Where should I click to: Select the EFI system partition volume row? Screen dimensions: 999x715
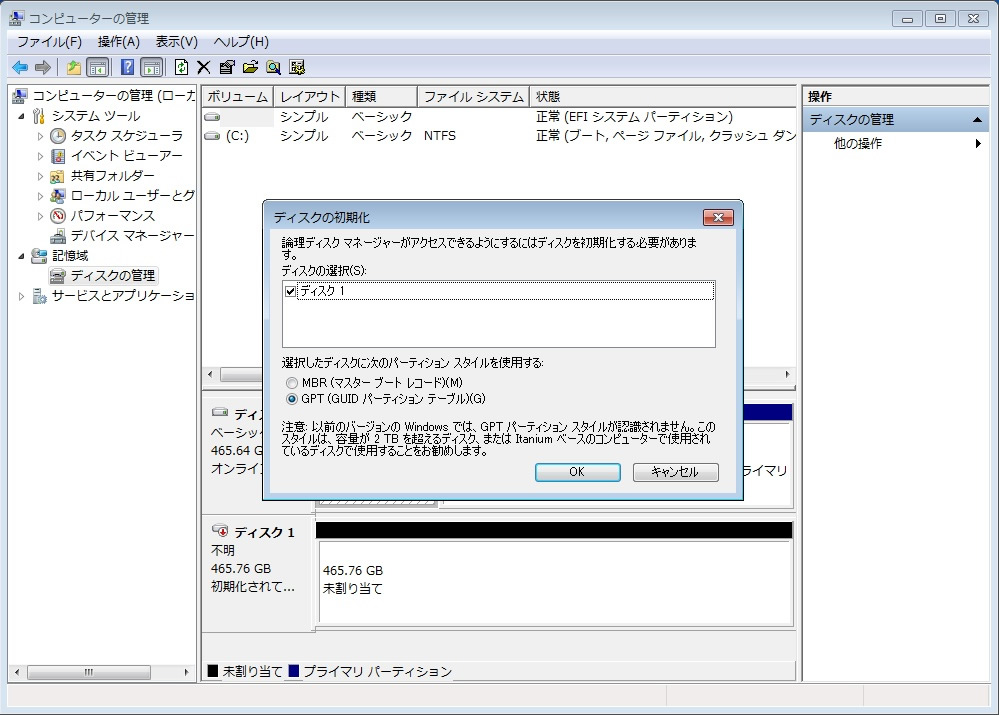pyautogui.click(x=500, y=117)
